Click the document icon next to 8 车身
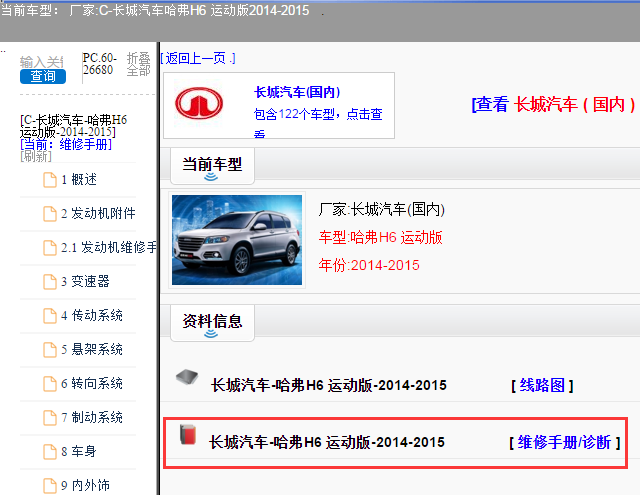This screenshot has width=640, height=495. [50, 452]
